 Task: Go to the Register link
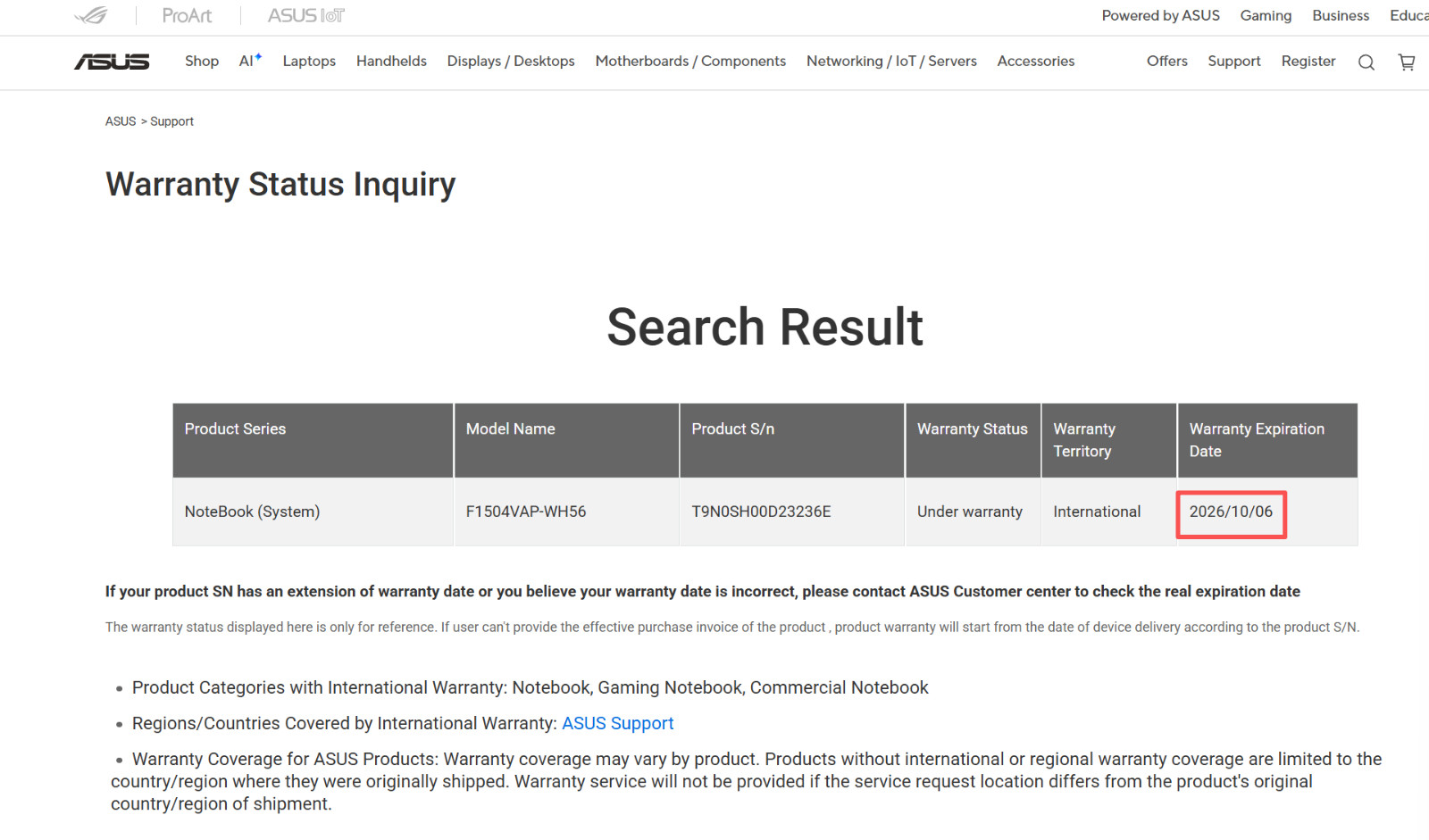pos(1308,61)
